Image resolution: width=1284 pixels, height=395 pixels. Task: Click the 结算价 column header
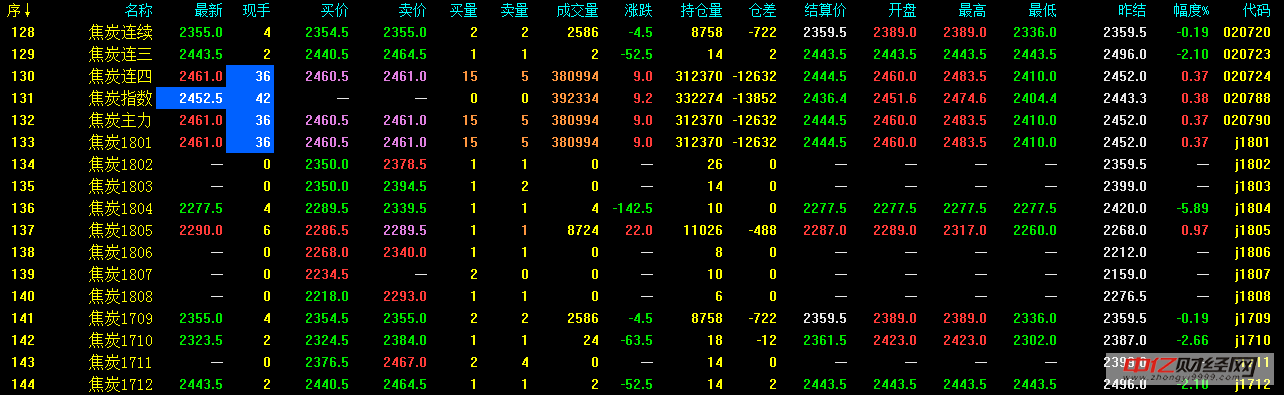(x=825, y=11)
